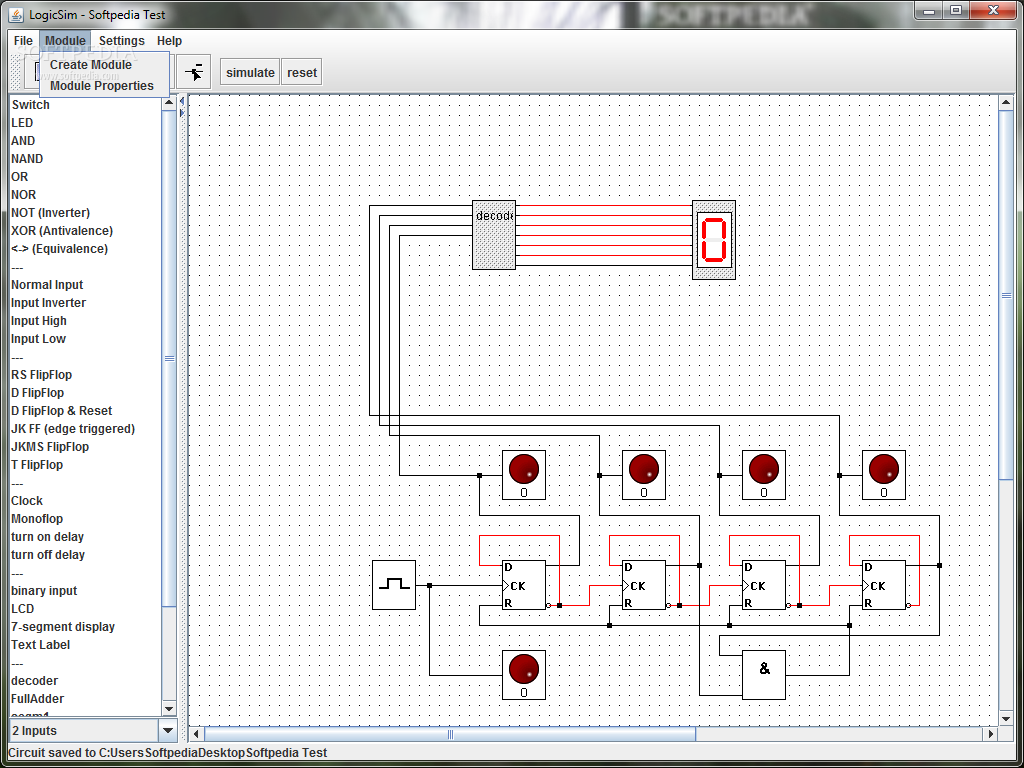The height and width of the screenshot is (768, 1024).
Task: Select the first flip-flop nearest the clock
Action: (x=524, y=585)
